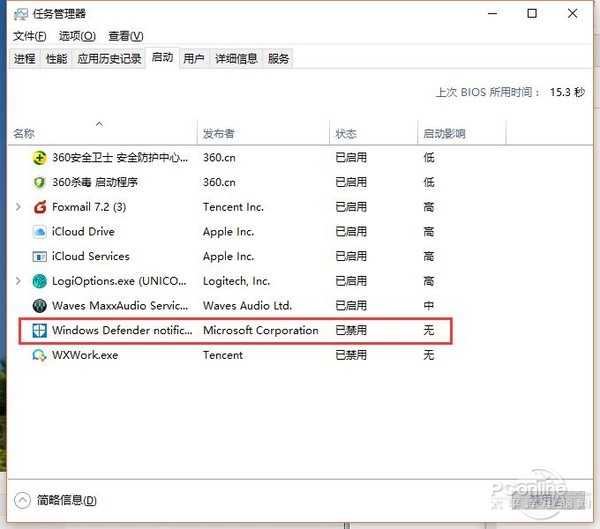Open the 文件(F) menu

pos(29,36)
